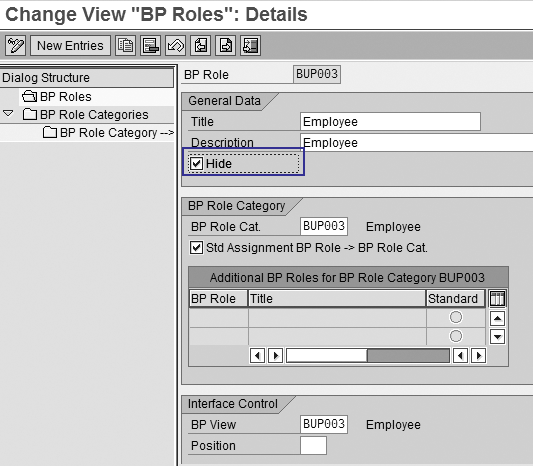Select BP Role Category --> tree item
This screenshot has height=466, width=533.
tap(108, 133)
